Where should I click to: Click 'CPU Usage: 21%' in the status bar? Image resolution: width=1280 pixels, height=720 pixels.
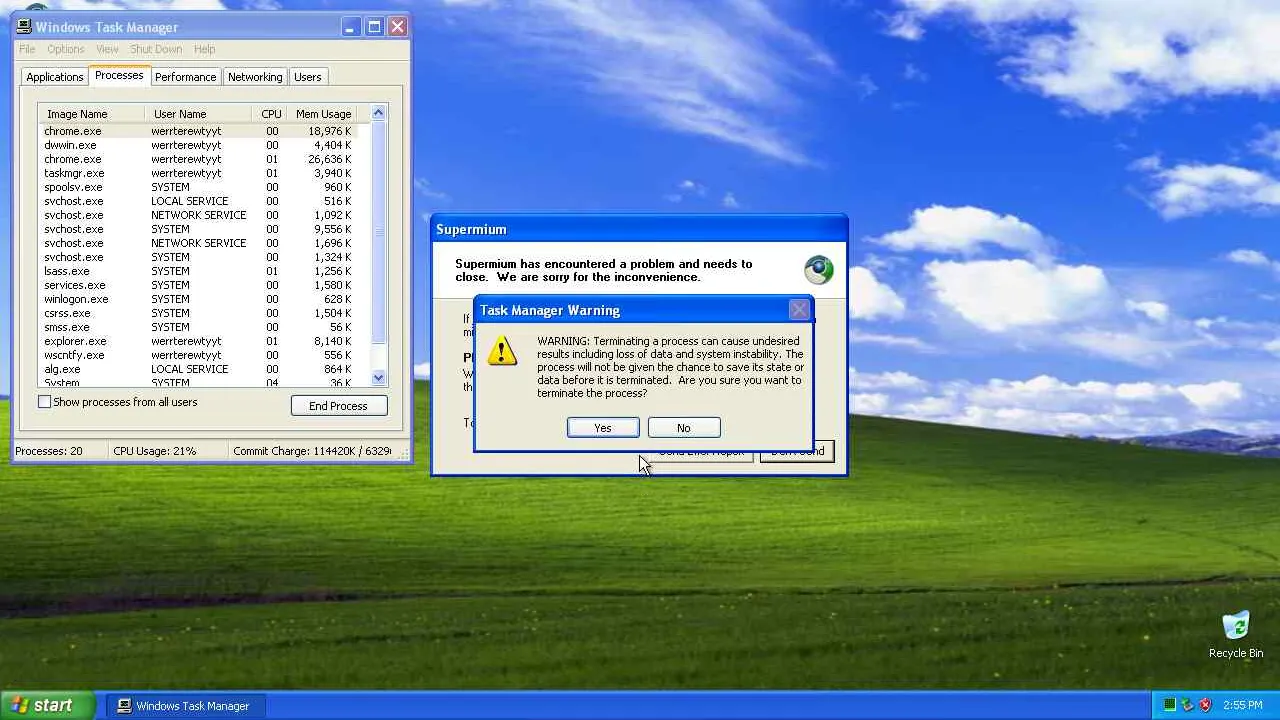(155, 451)
